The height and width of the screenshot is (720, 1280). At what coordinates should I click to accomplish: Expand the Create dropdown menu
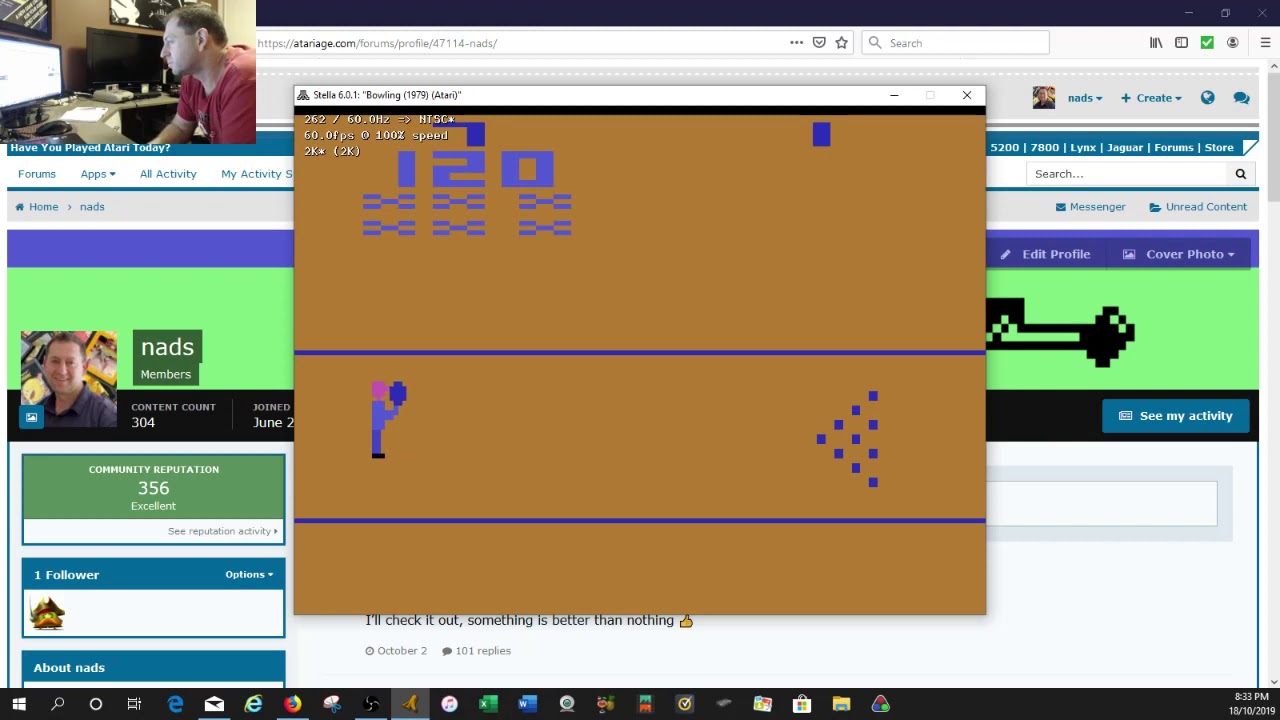coord(1151,98)
